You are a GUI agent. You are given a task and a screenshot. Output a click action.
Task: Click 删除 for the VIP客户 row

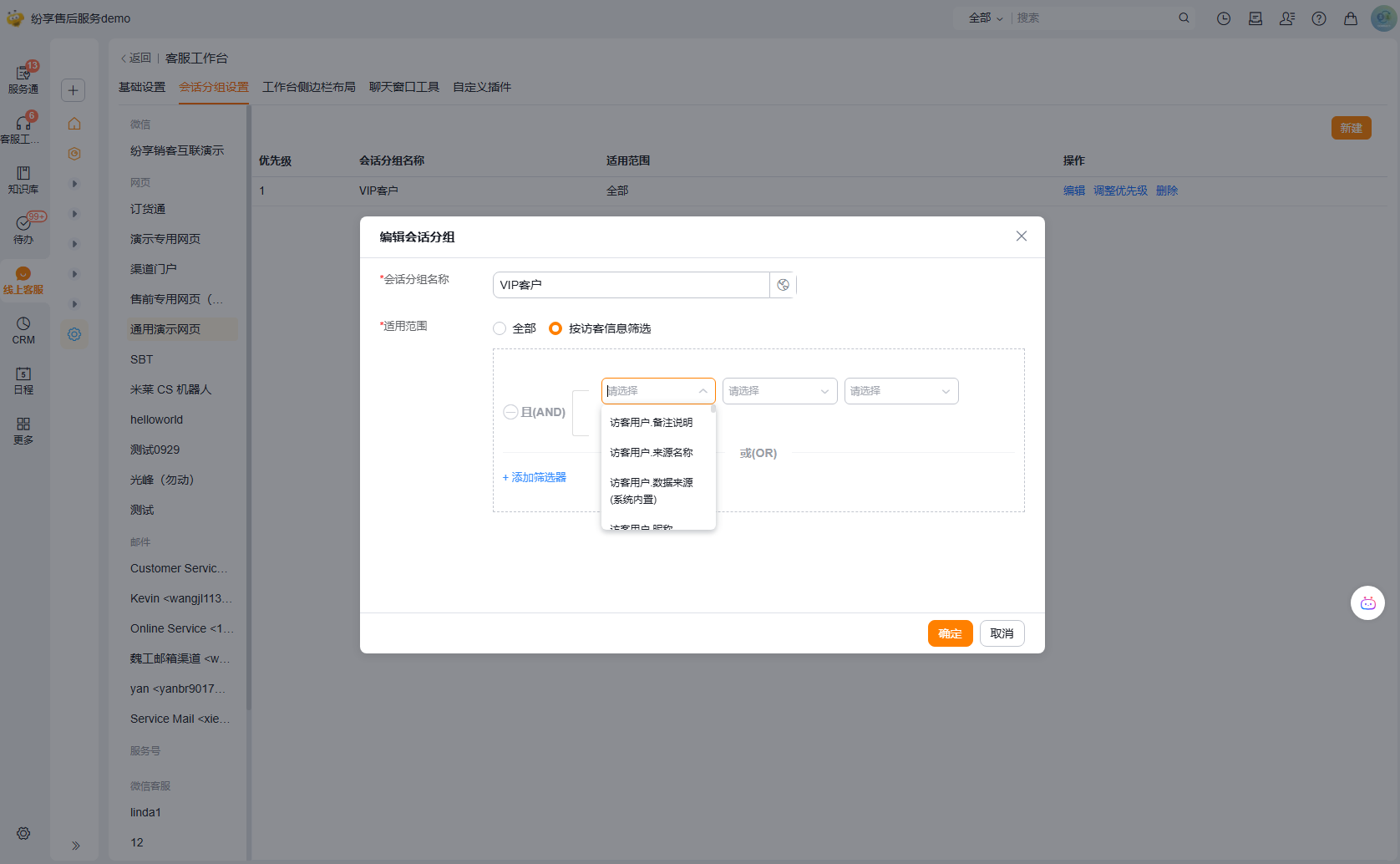pos(1167,191)
